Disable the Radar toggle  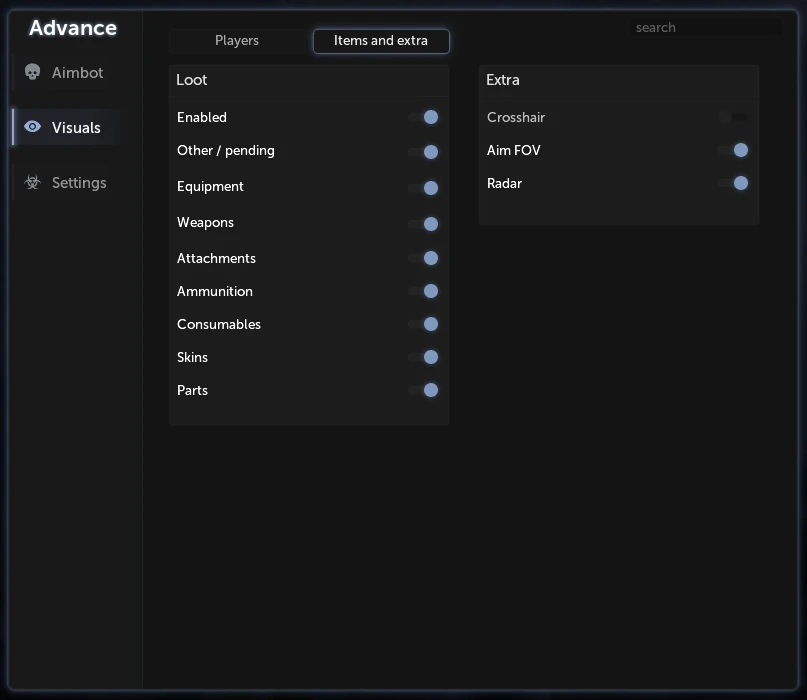[733, 183]
